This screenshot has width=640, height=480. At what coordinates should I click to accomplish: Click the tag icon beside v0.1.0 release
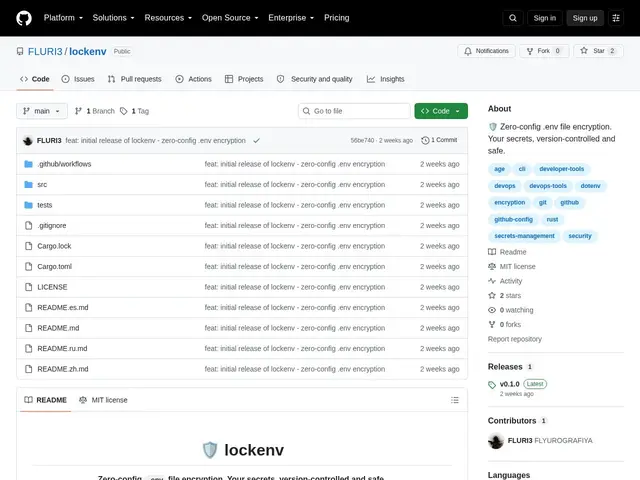[492, 384]
